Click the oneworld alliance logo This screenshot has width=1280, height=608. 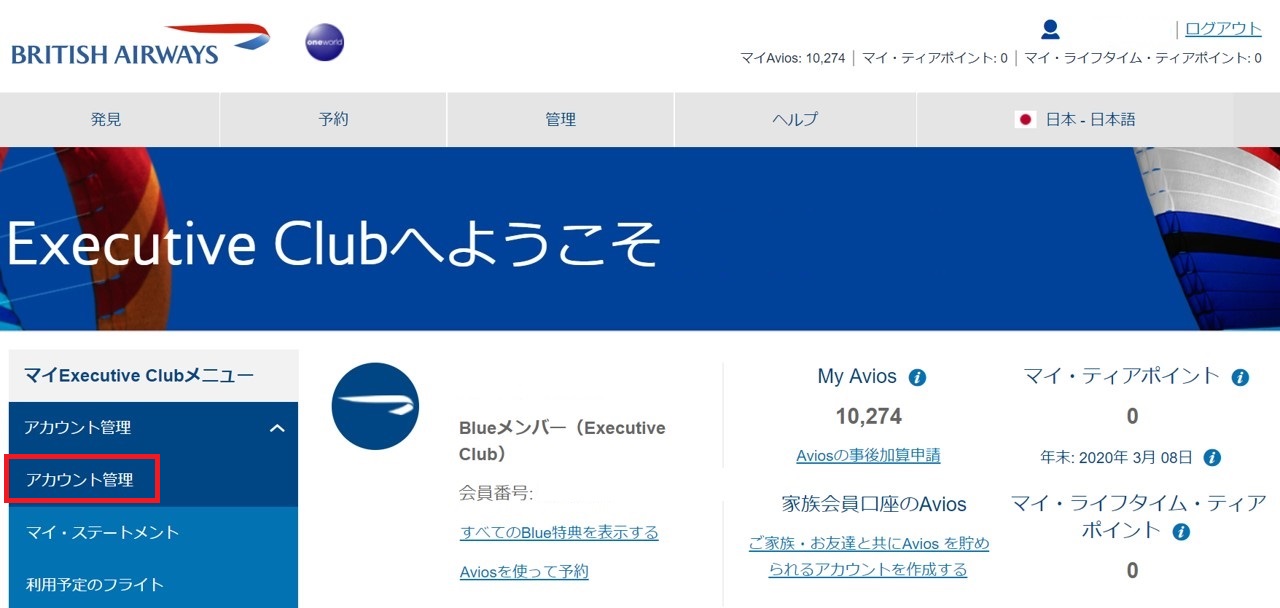pos(324,43)
